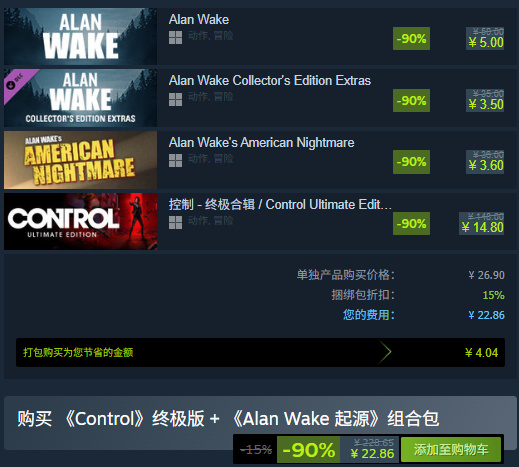Viewport: 519px width, 467px height.
Task: Click Windows icon under American Nightmare title
Action: point(175,161)
